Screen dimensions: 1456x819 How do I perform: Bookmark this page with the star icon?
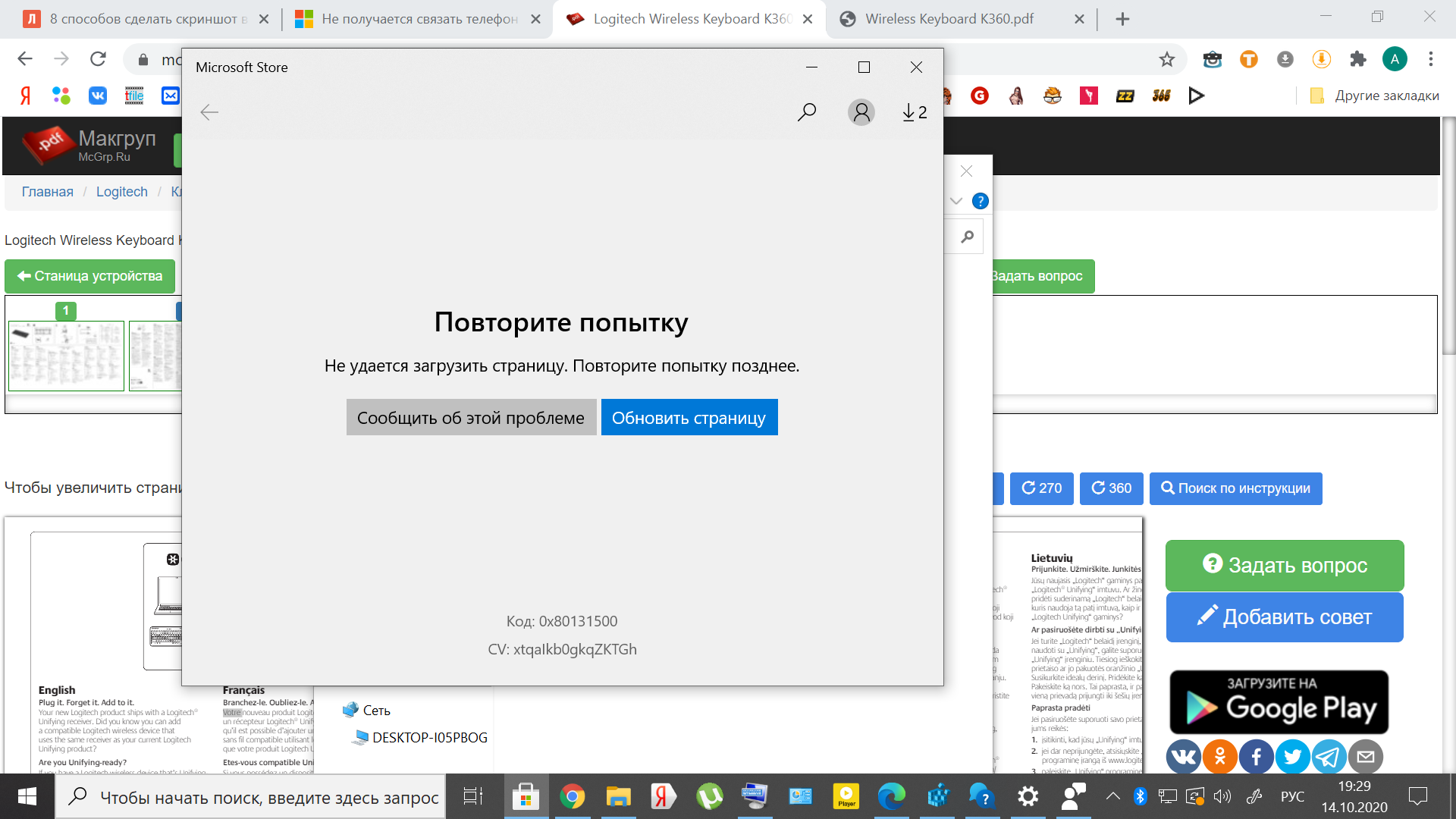[1167, 59]
